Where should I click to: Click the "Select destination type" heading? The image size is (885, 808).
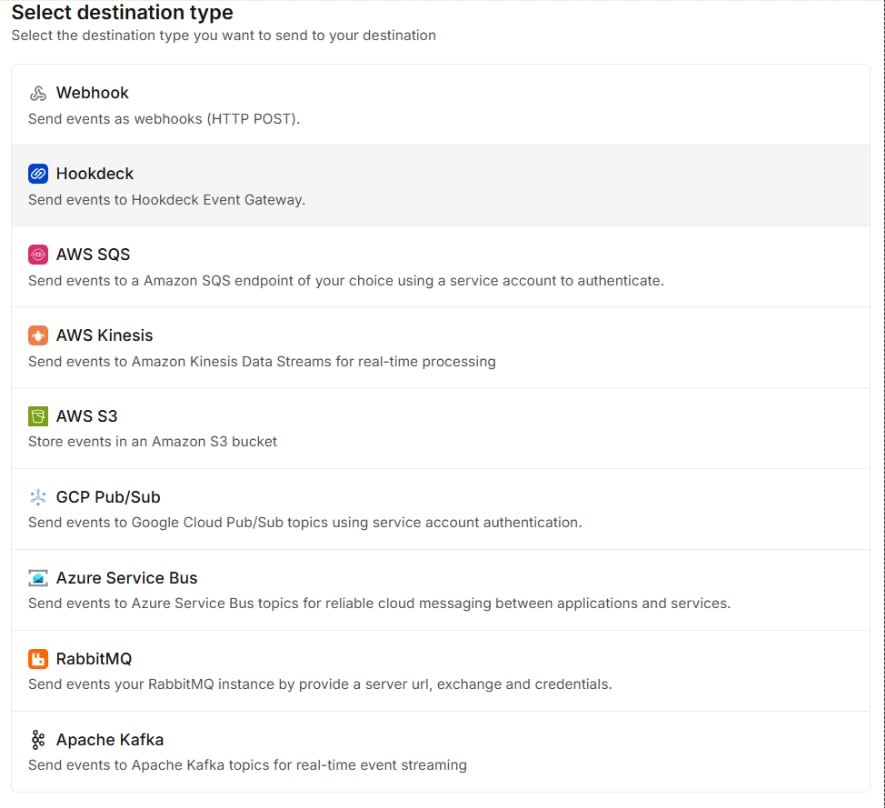[x=122, y=12]
